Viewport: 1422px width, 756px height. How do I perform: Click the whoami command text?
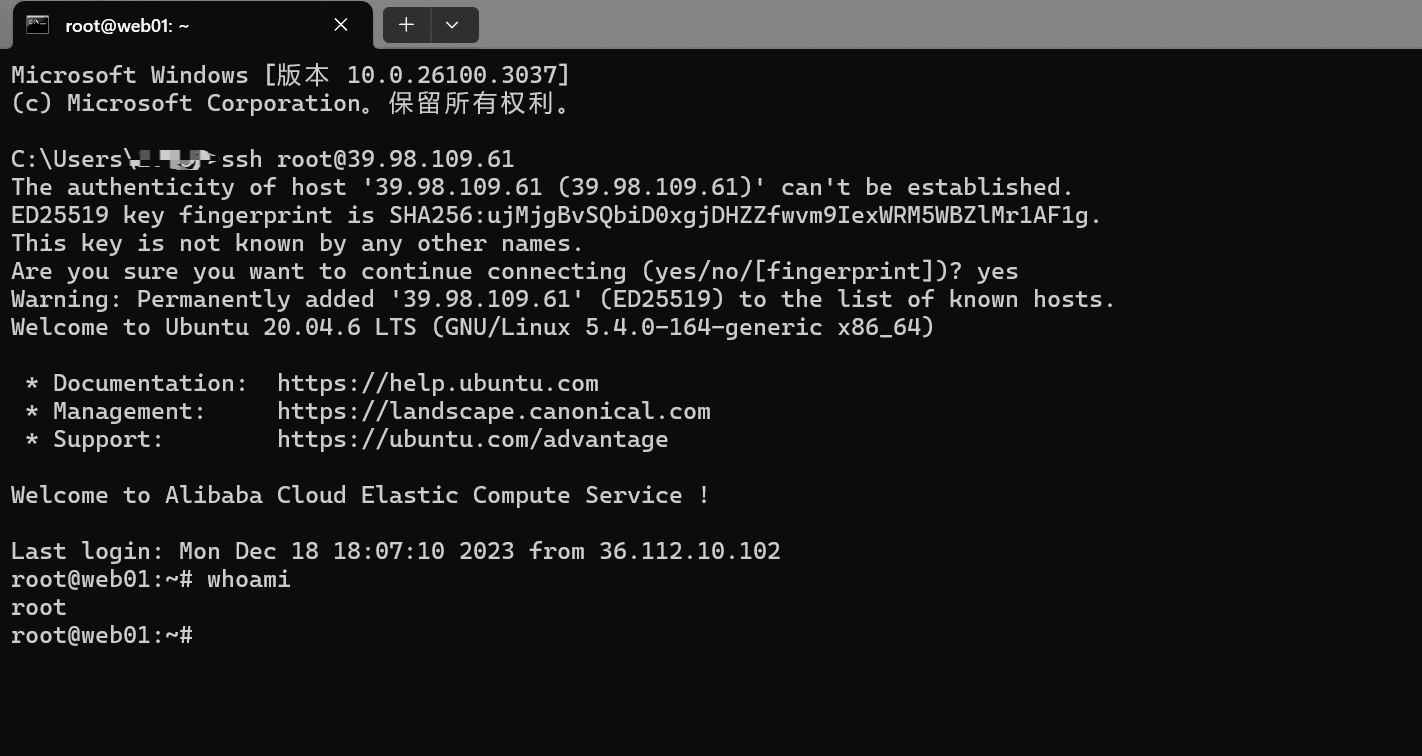coord(249,579)
